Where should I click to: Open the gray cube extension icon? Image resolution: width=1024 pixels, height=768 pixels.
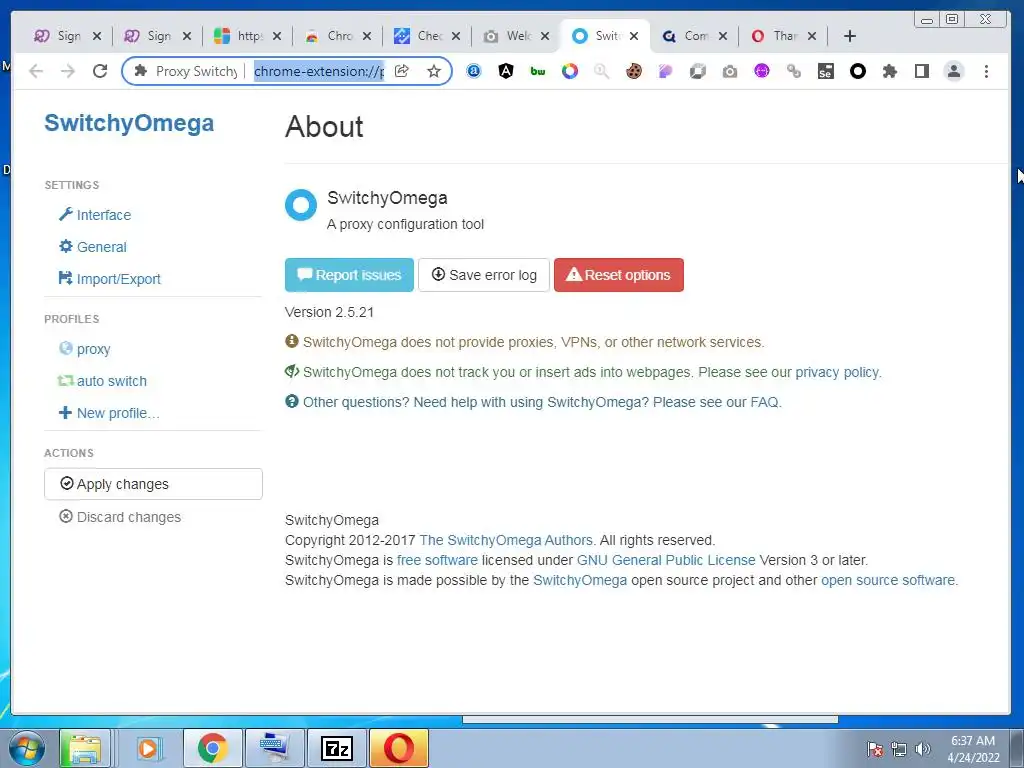pyautogui.click(x=697, y=71)
